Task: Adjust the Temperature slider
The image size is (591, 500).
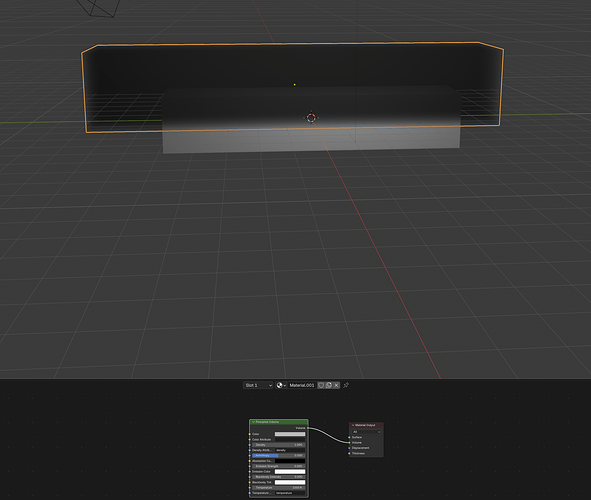Action: tap(279, 488)
